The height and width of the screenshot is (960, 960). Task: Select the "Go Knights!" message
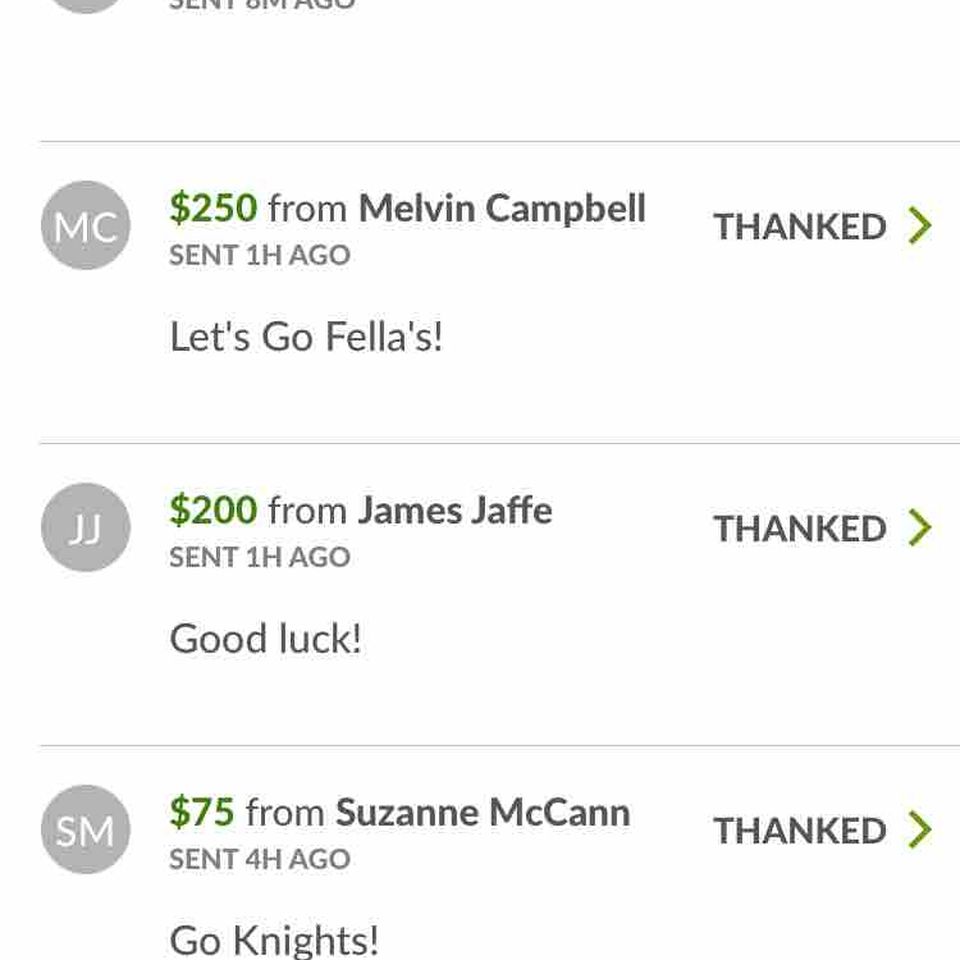point(274,940)
